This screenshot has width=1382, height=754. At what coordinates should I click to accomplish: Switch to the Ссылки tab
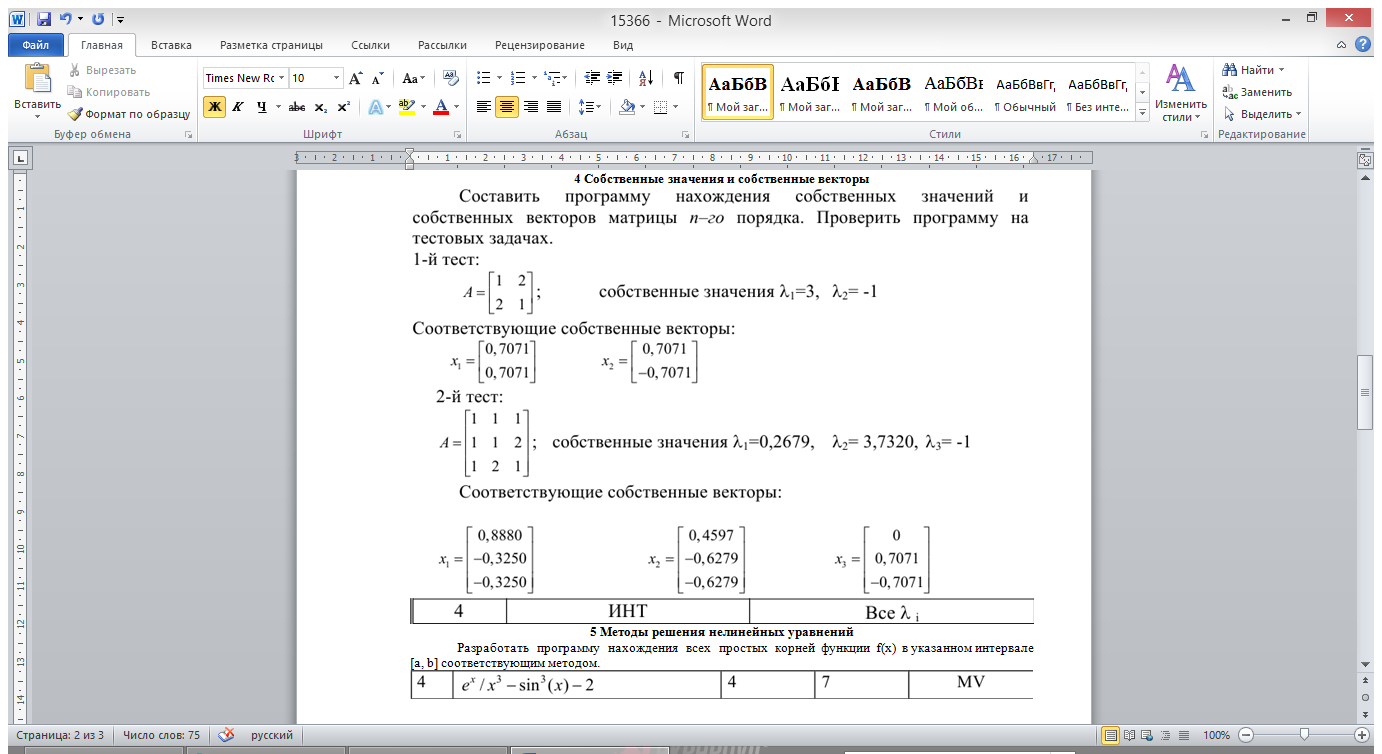(371, 45)
